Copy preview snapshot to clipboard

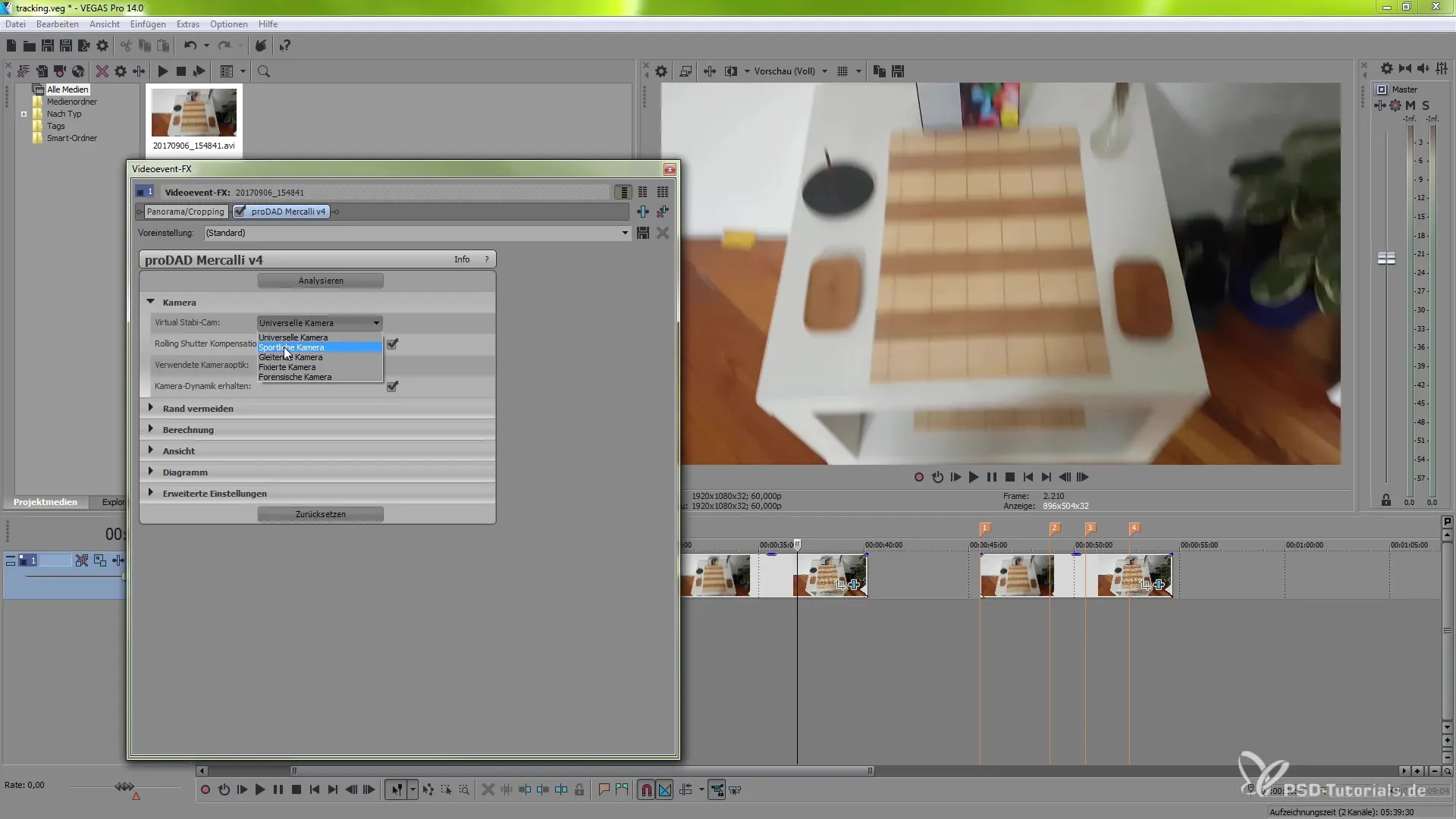879,71
